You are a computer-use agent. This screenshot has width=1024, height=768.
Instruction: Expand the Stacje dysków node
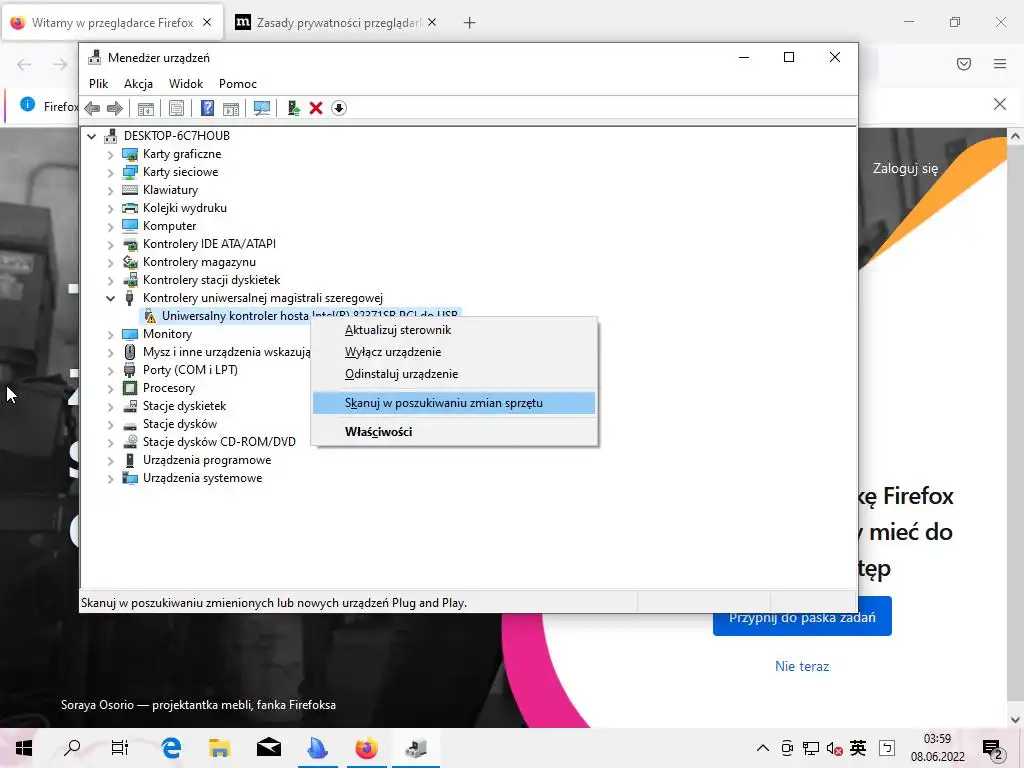coord(110,424)
